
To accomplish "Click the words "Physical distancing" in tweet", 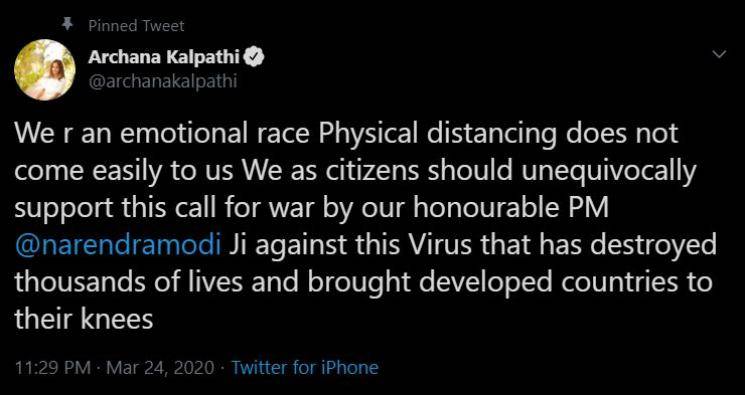I will click(437, 136).
